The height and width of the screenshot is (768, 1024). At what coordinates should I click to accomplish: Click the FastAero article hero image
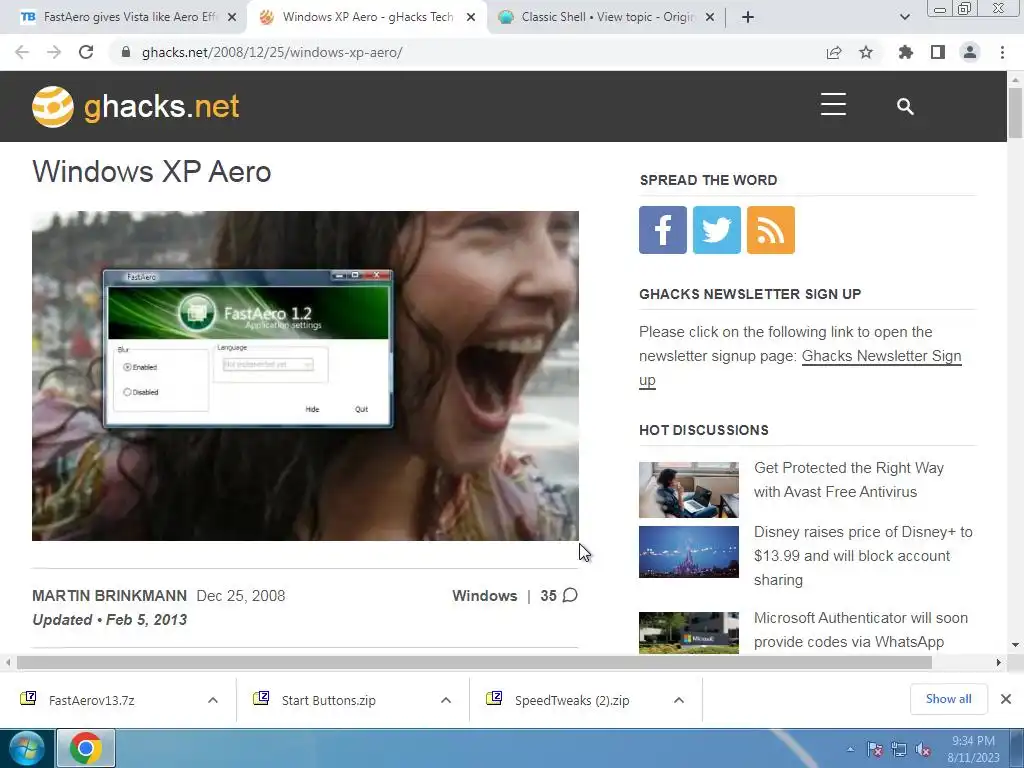[x=305, y=376]
